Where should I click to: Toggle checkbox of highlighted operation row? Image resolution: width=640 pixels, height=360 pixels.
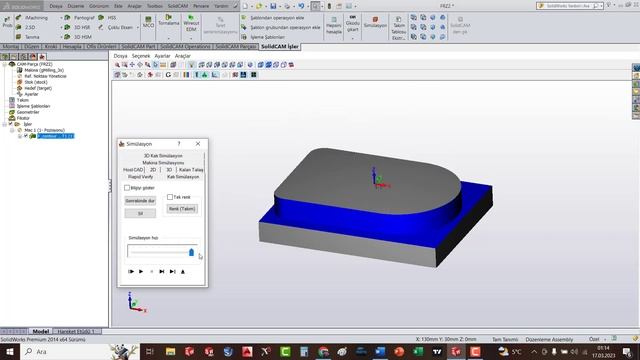point(26,136)
